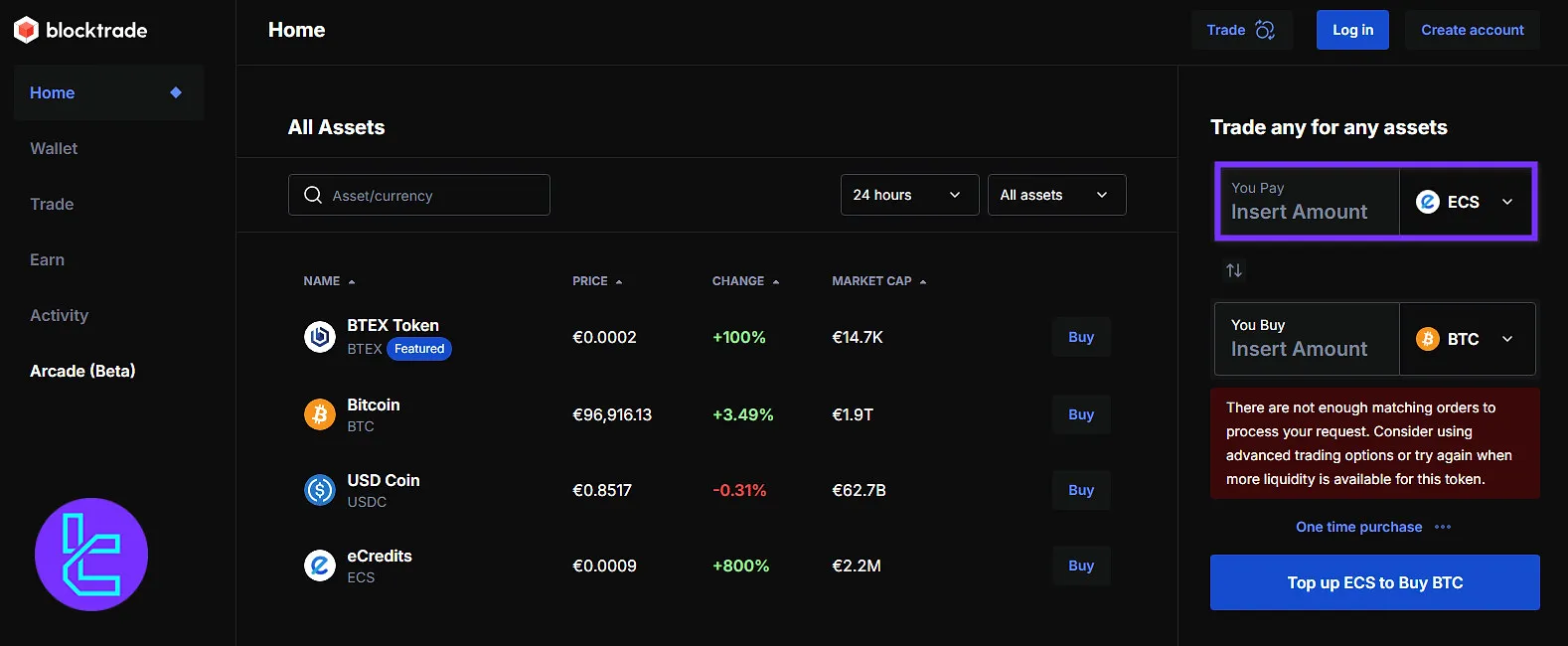
Task: Click the eCredits coin icon
Action: tap(319, 565)
